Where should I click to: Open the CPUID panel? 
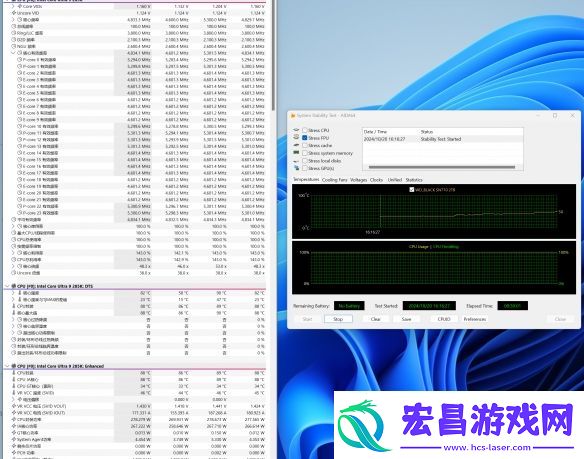tap(444, 319)
